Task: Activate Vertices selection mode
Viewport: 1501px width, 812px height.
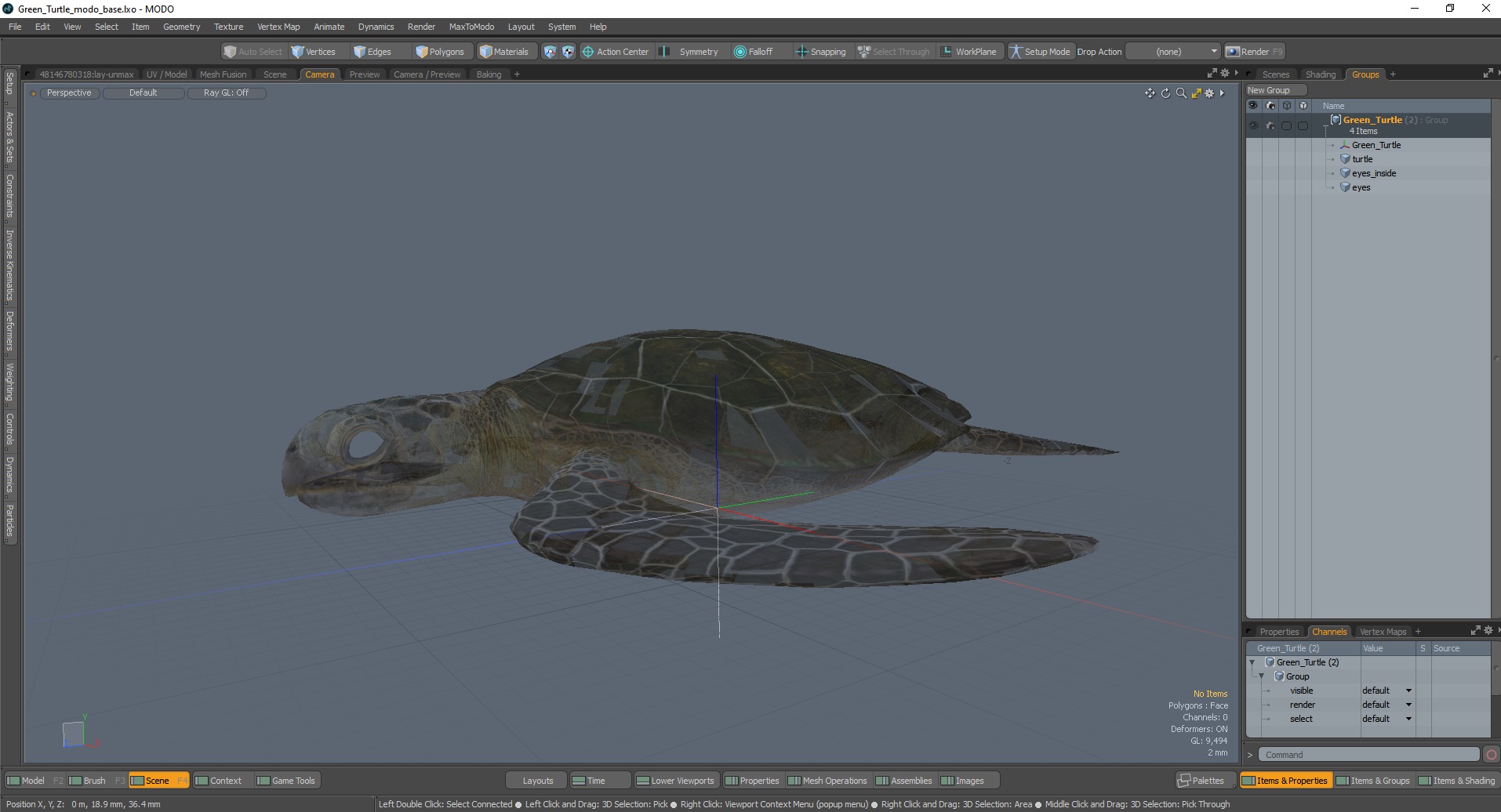Action: pyautogui.click(x=314, y=52)
